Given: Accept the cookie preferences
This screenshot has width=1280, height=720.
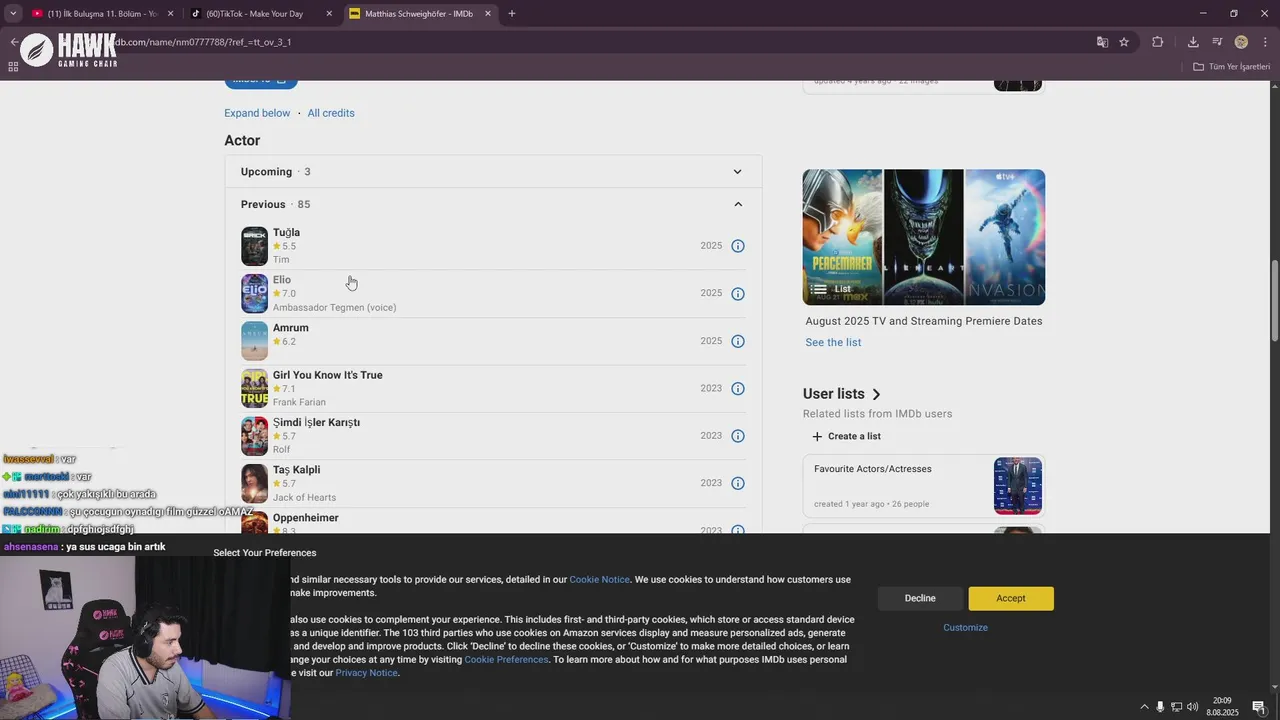Looking at the screenshot, I should 1011,599.
